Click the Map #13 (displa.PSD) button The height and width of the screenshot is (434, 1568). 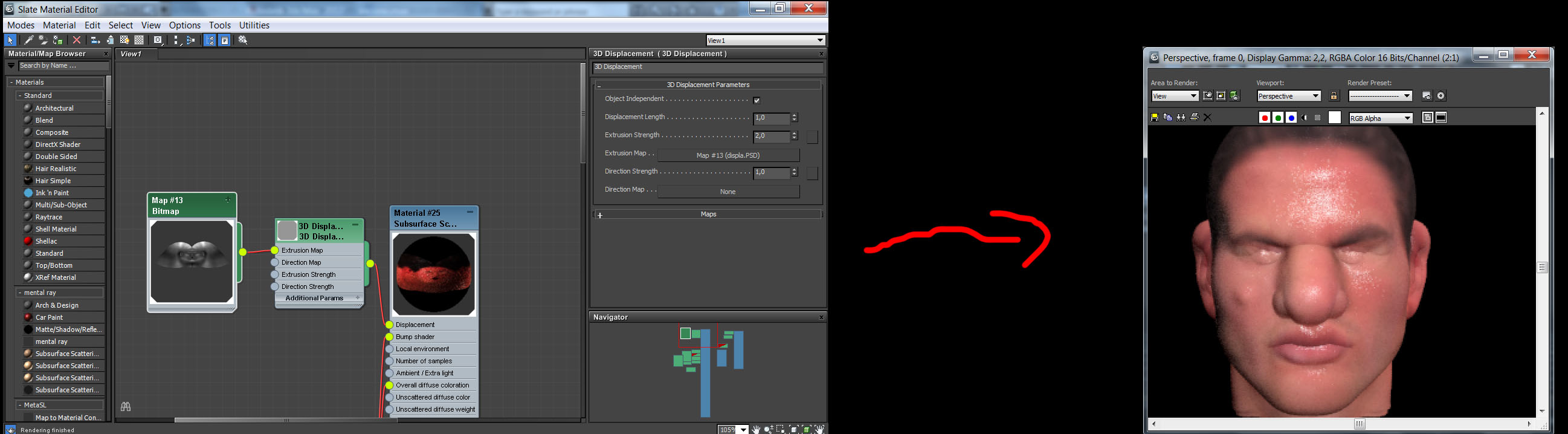pos(728,155)
